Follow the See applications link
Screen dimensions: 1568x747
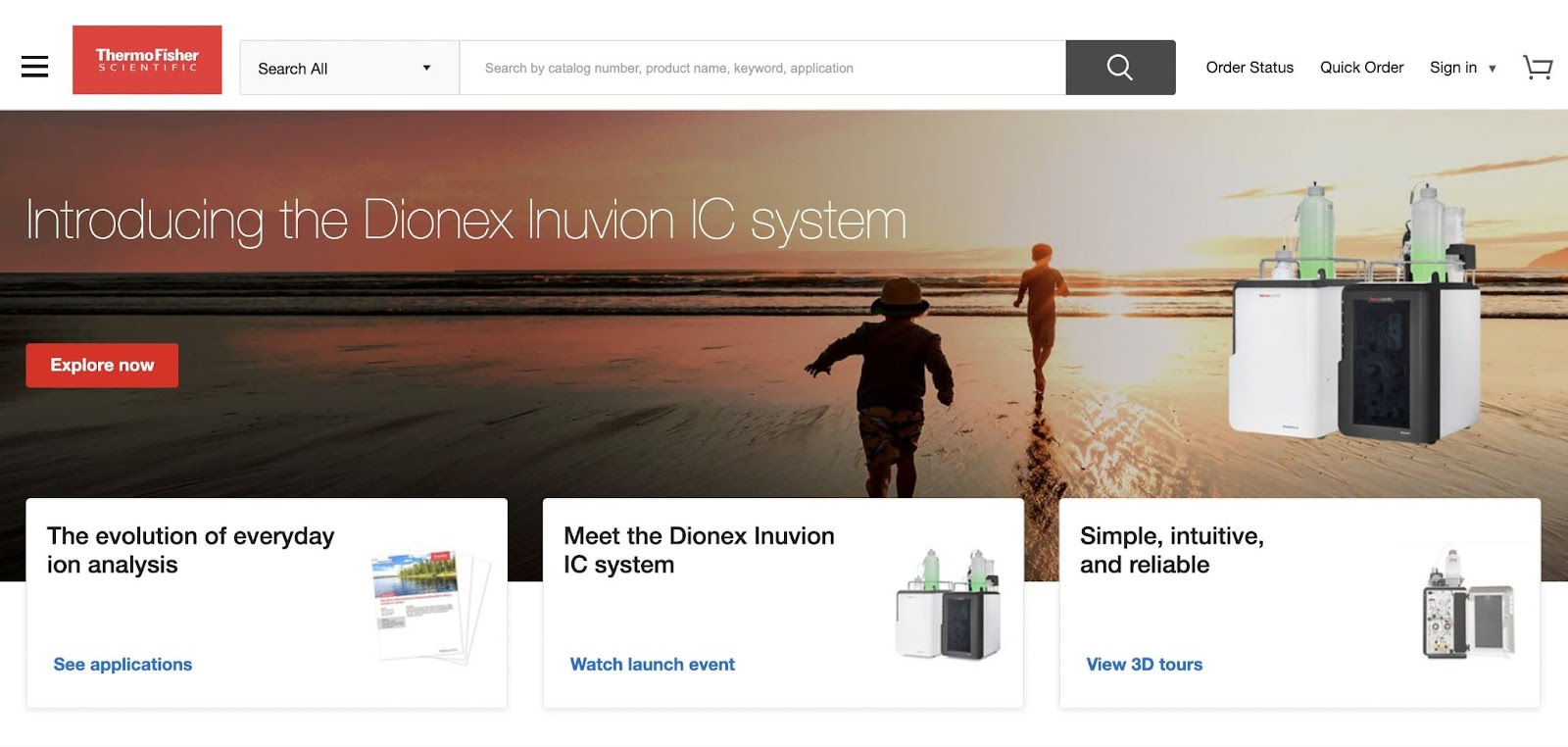122,664
